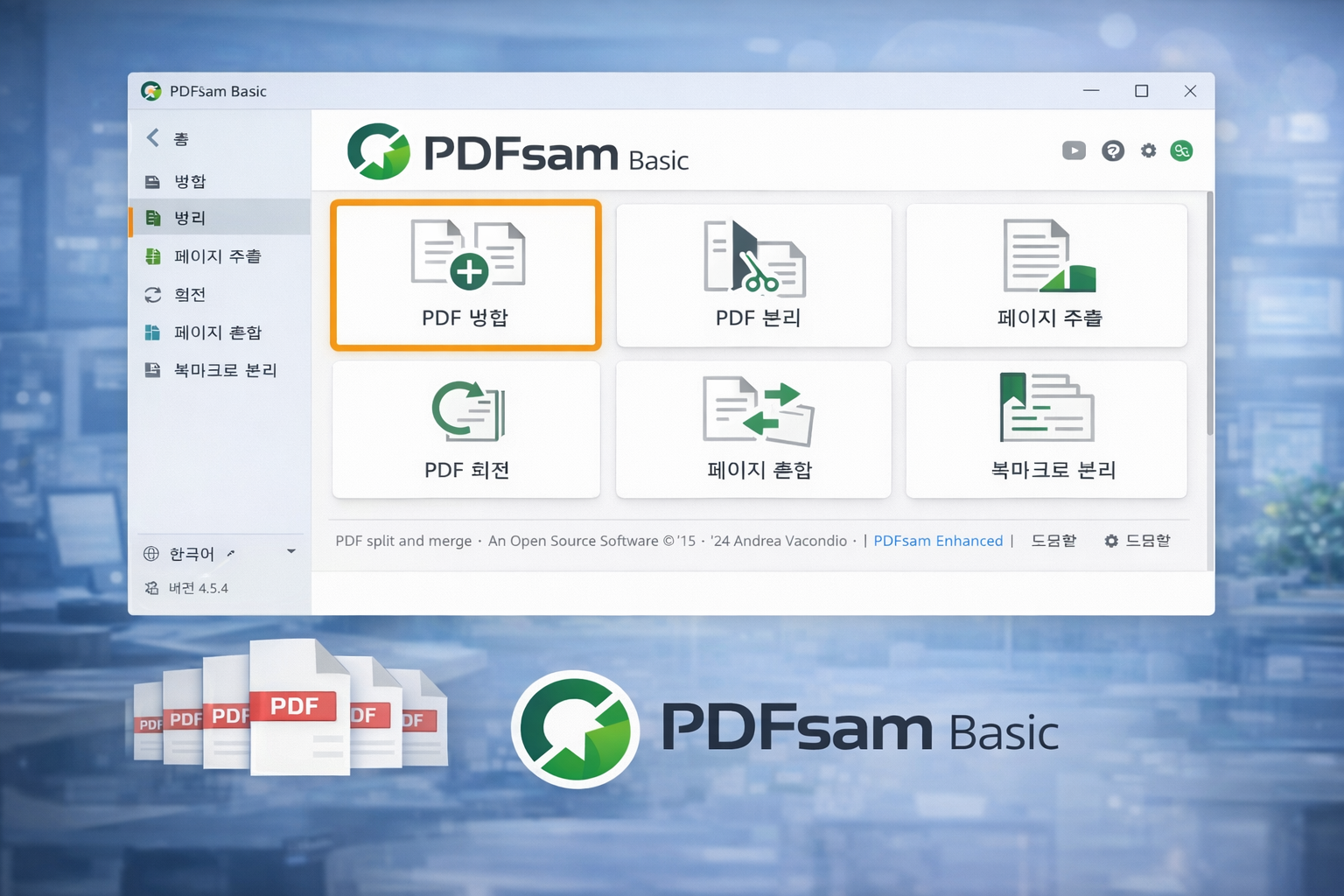
Task: Expand the 한국어 language dropdown arrow
Action: coord(291,551)
